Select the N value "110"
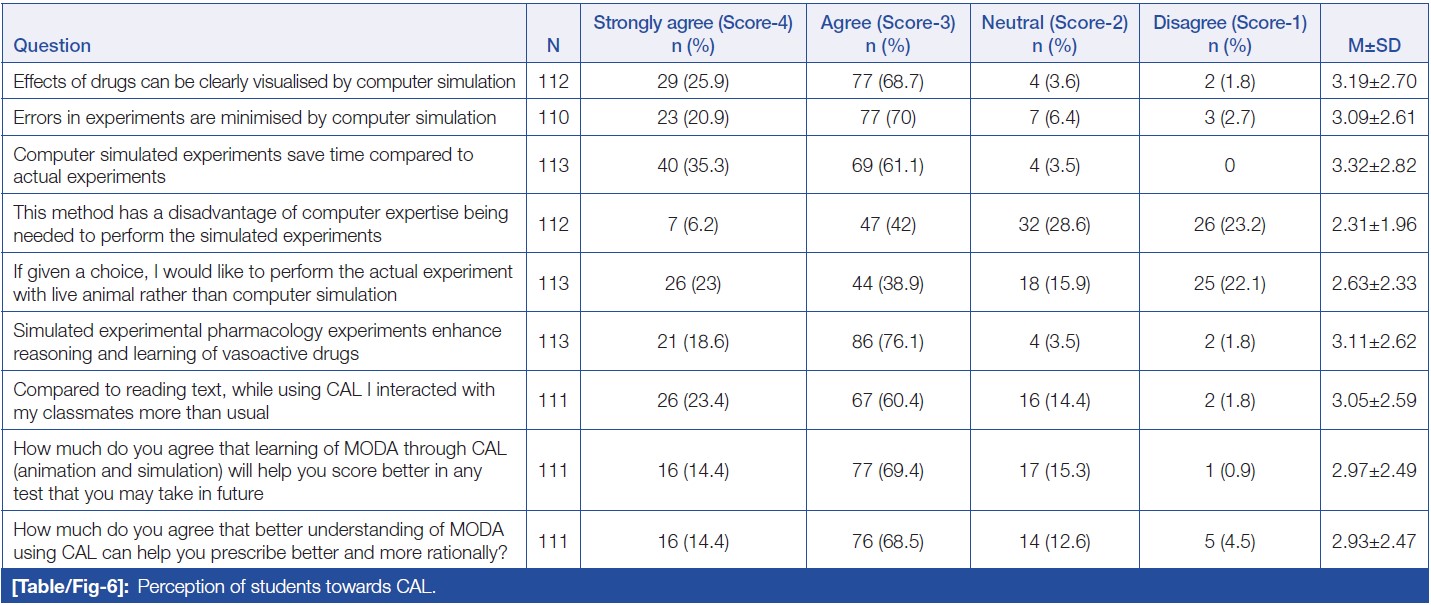 tap(553, 118)
